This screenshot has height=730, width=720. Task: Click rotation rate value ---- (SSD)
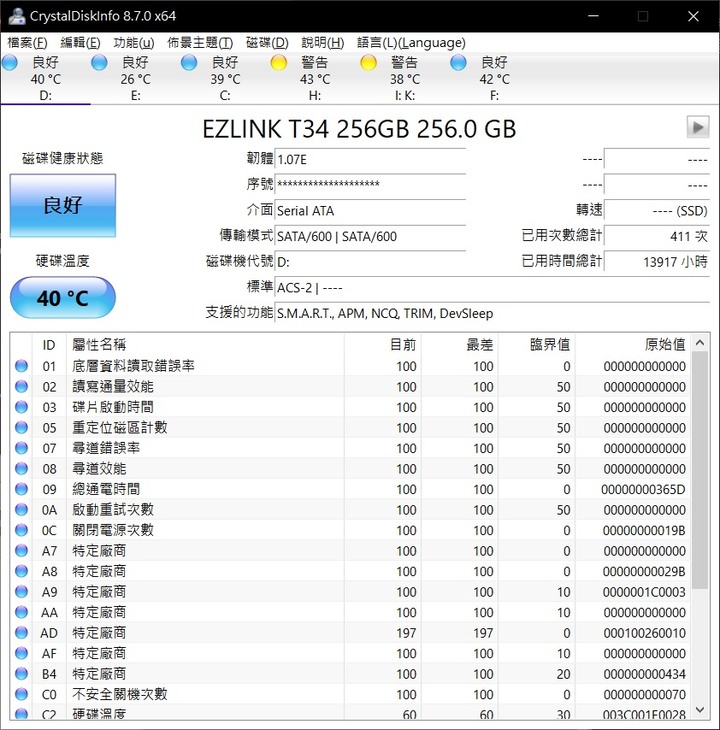tap(657, 211)
